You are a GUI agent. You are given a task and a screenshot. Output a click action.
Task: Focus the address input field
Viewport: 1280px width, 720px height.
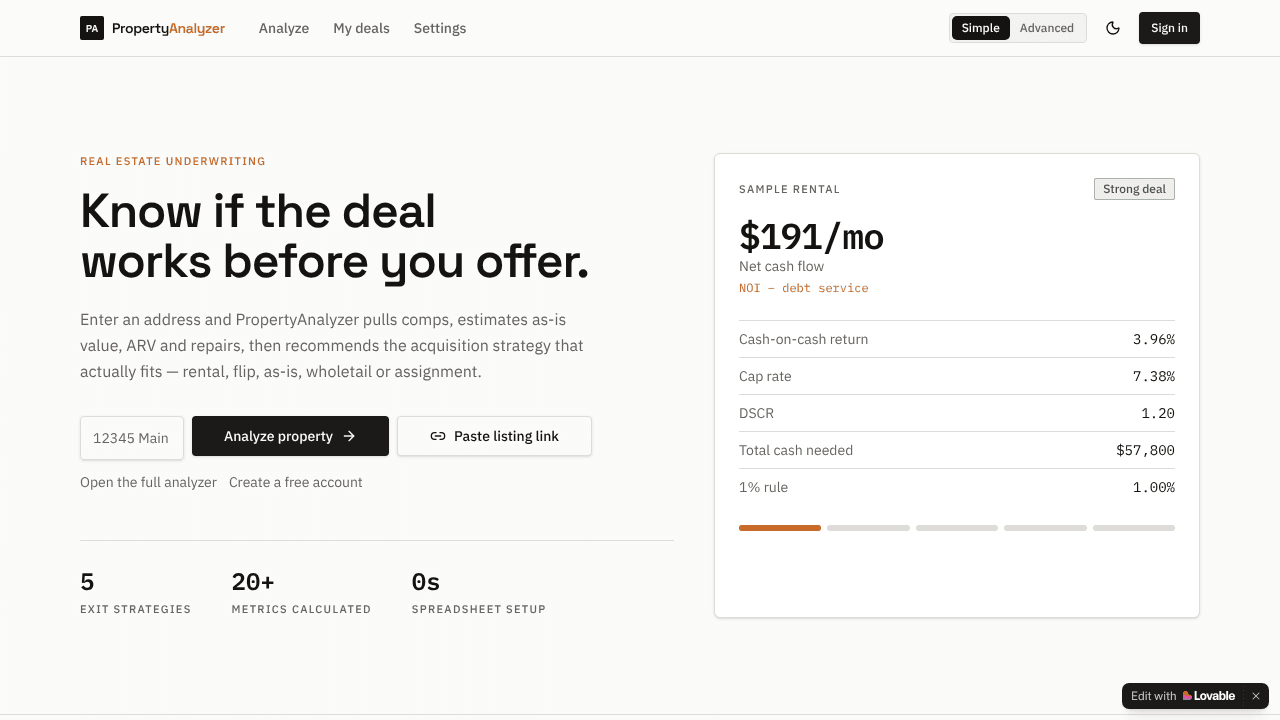tap(132, 437)
